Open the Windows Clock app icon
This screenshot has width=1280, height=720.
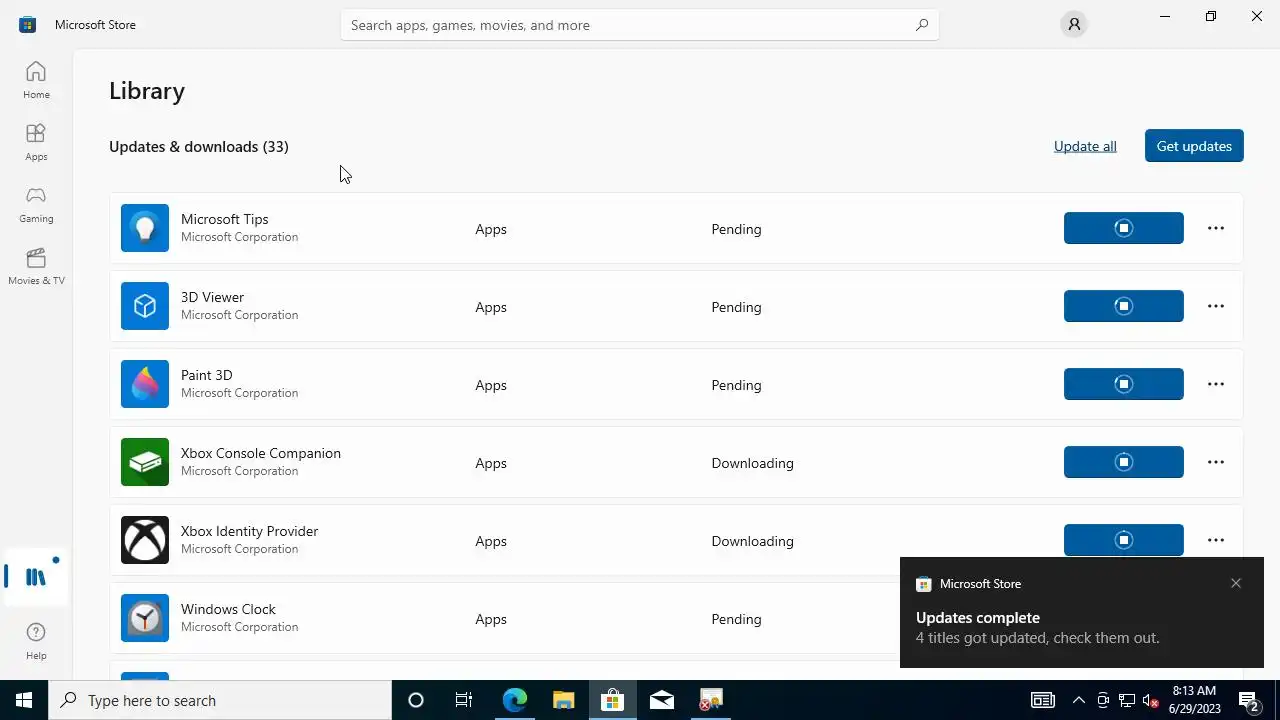[x=145, y=618]
